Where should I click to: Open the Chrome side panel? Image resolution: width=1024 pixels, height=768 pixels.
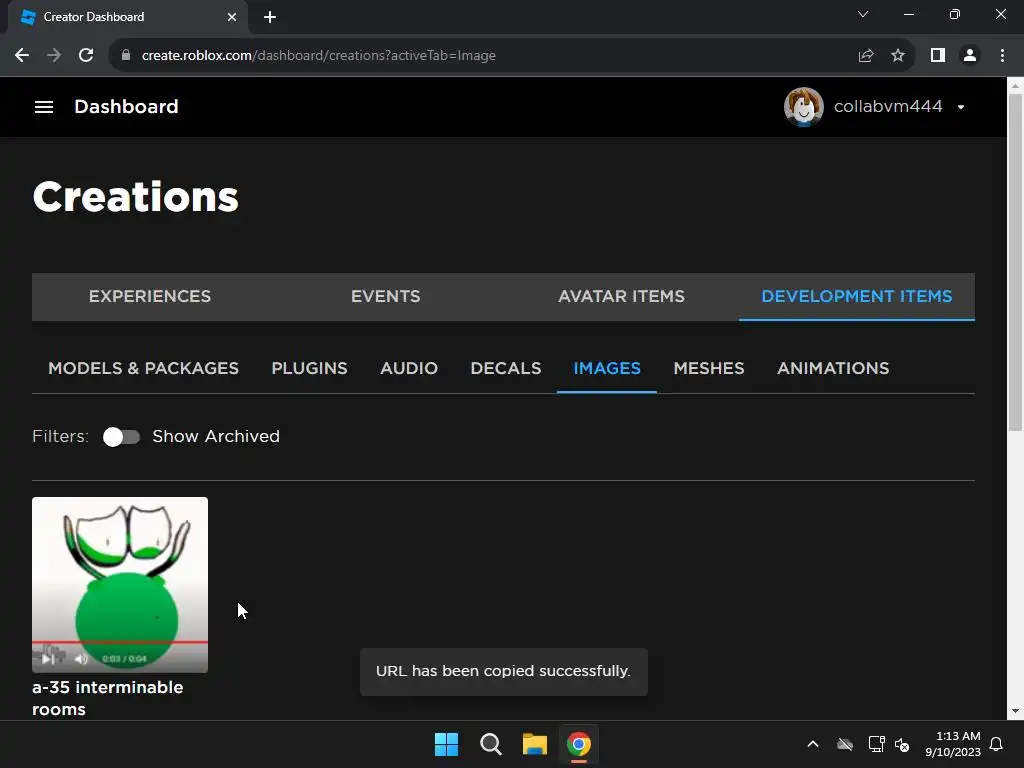pos(938,56)
